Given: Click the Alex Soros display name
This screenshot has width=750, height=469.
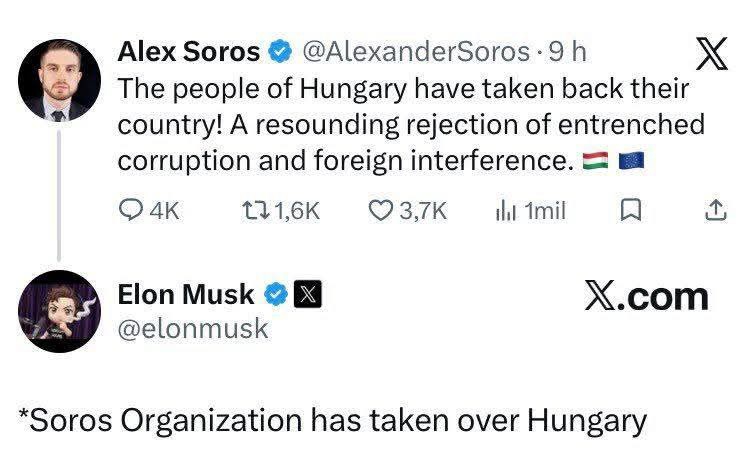Looking at the screenshot, I should [189, 50].
